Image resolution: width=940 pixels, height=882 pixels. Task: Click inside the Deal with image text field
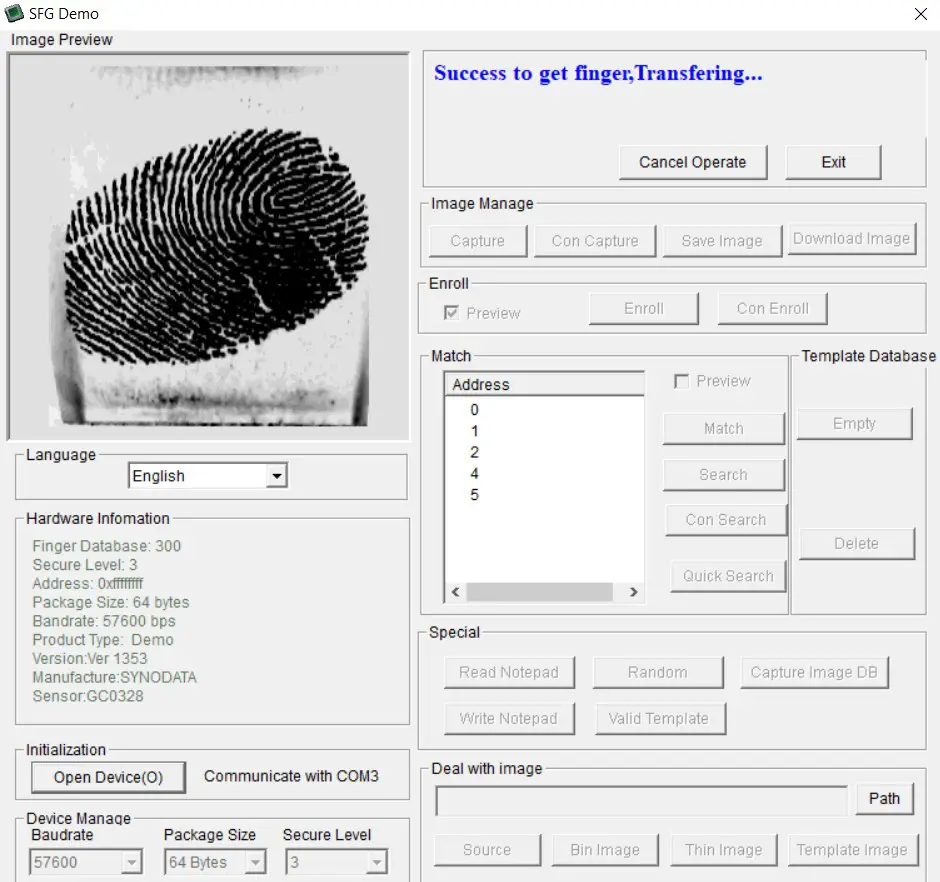coord(640,801)
